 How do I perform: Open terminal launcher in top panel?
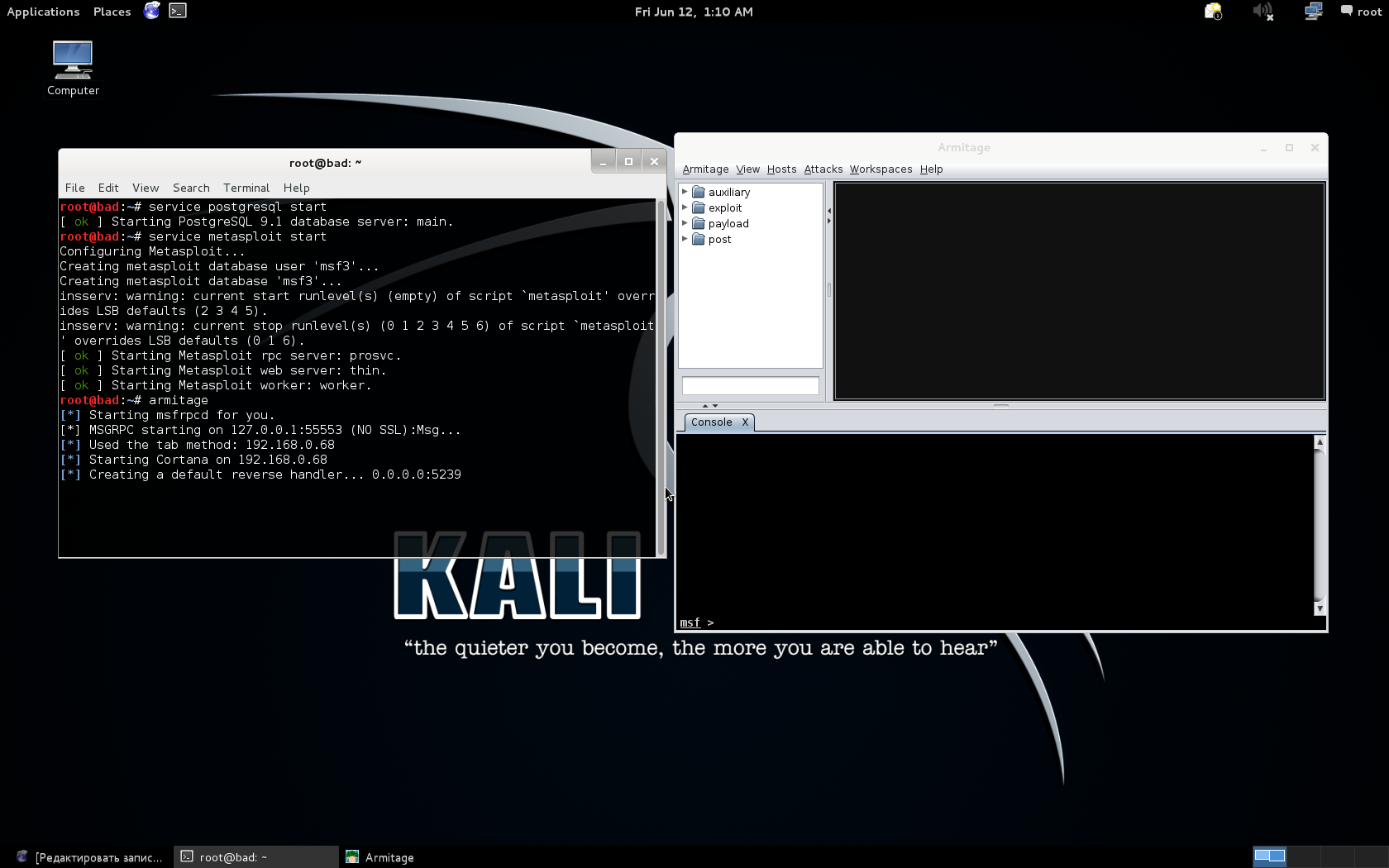tap(178, 11)
